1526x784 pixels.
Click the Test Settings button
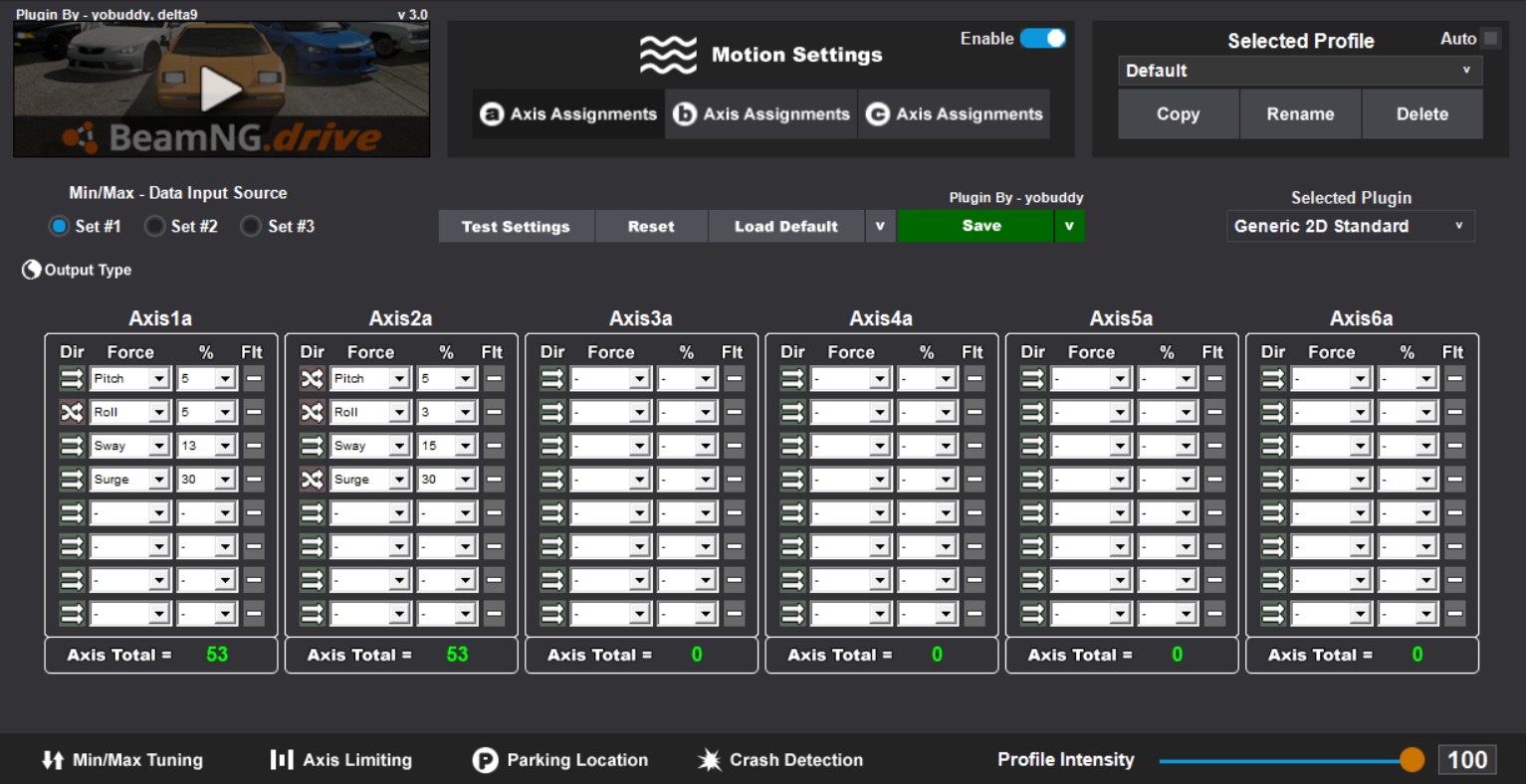516,227
